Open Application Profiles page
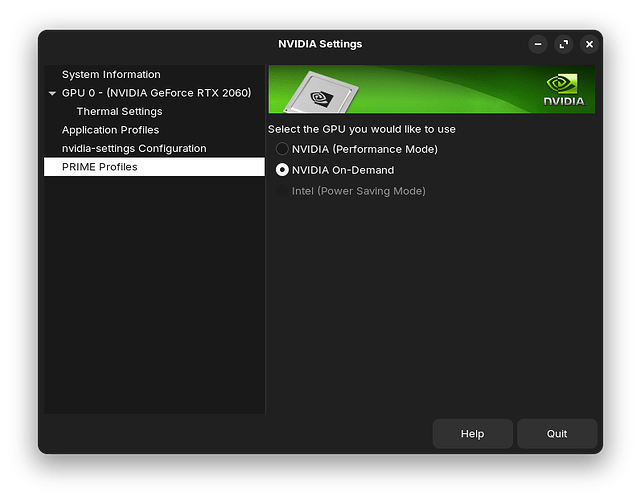 [x=154, y=130]
